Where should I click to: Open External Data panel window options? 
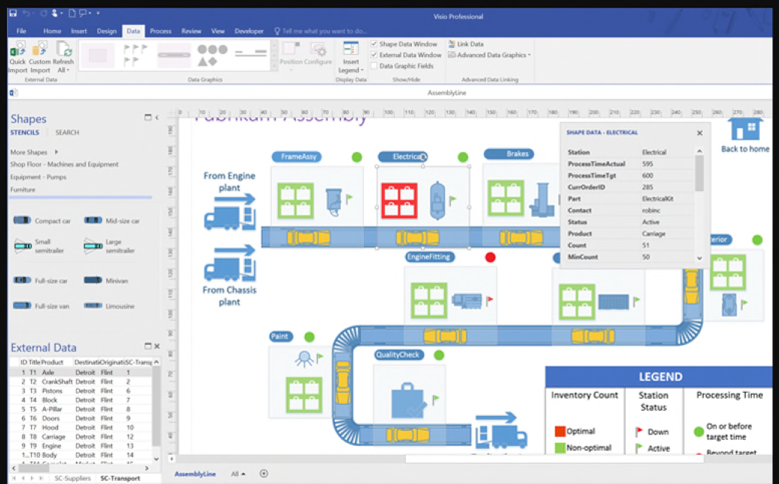tap(148, 346)
